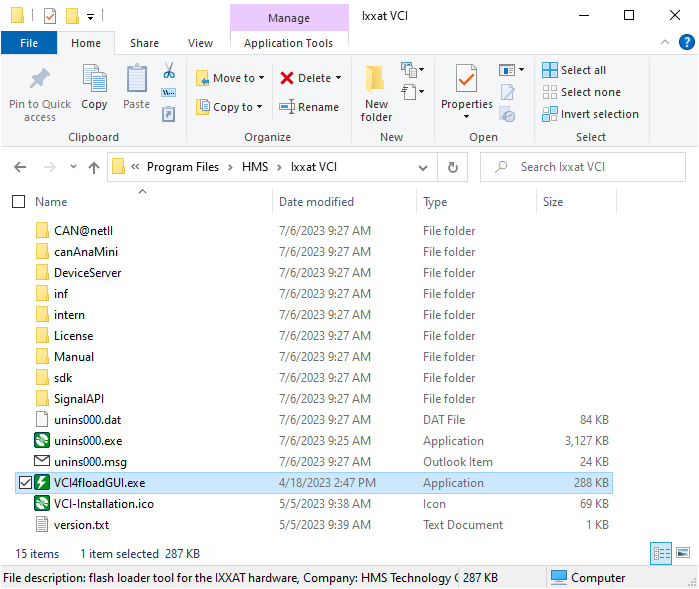Click the VCI-Installation.ico file icon
This screenshot has height=589, width=699.
42,503
